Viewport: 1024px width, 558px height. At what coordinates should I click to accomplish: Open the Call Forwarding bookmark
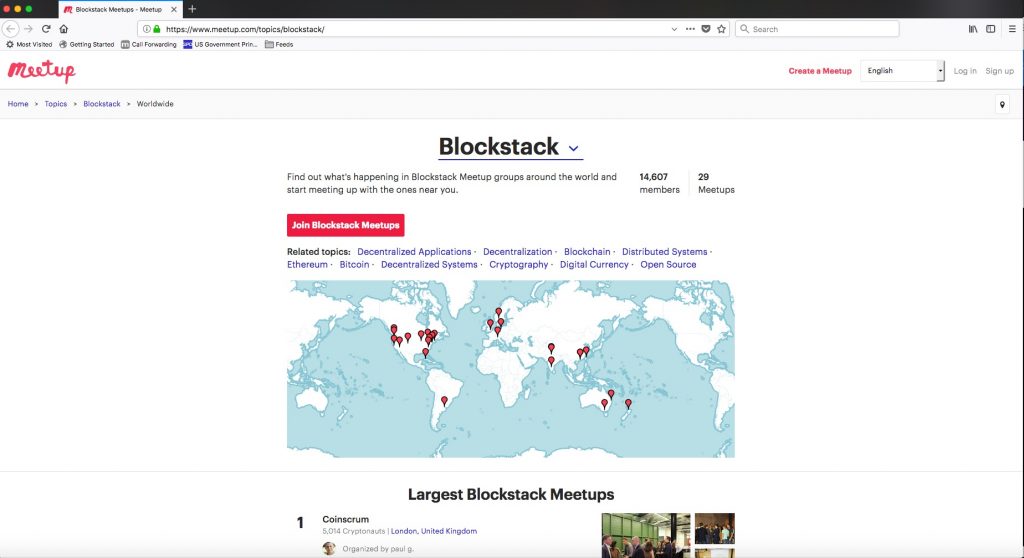click(149, 44)
